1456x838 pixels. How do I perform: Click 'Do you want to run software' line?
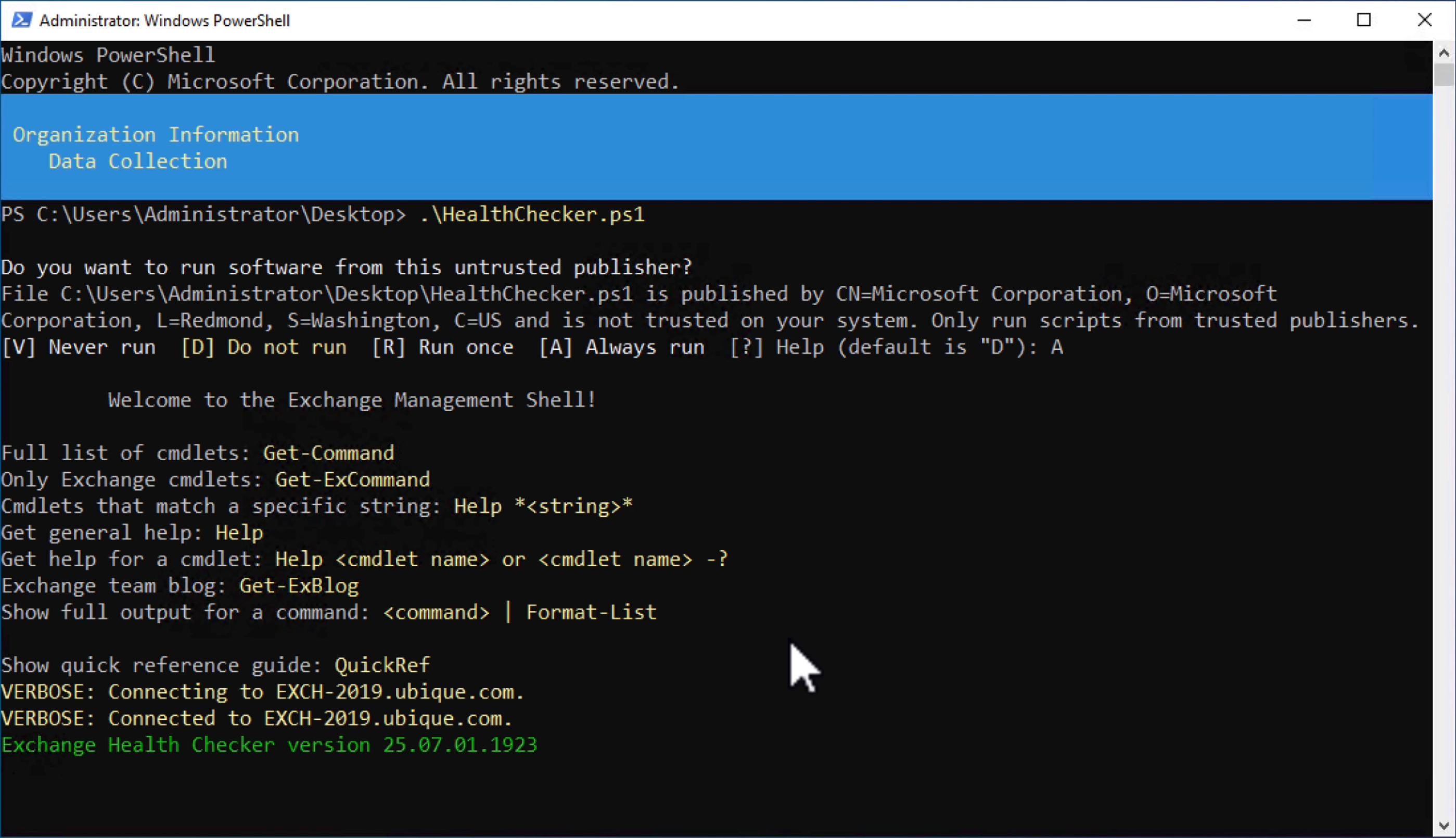(x=347, y=267)
